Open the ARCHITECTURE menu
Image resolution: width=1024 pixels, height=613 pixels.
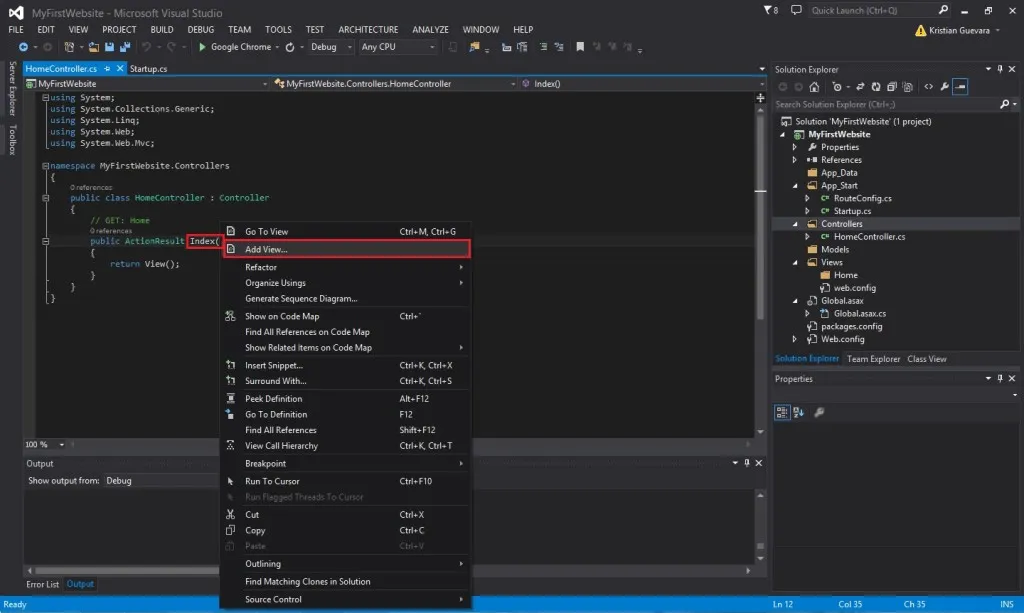pyautogui.click(x=368, y=29)
